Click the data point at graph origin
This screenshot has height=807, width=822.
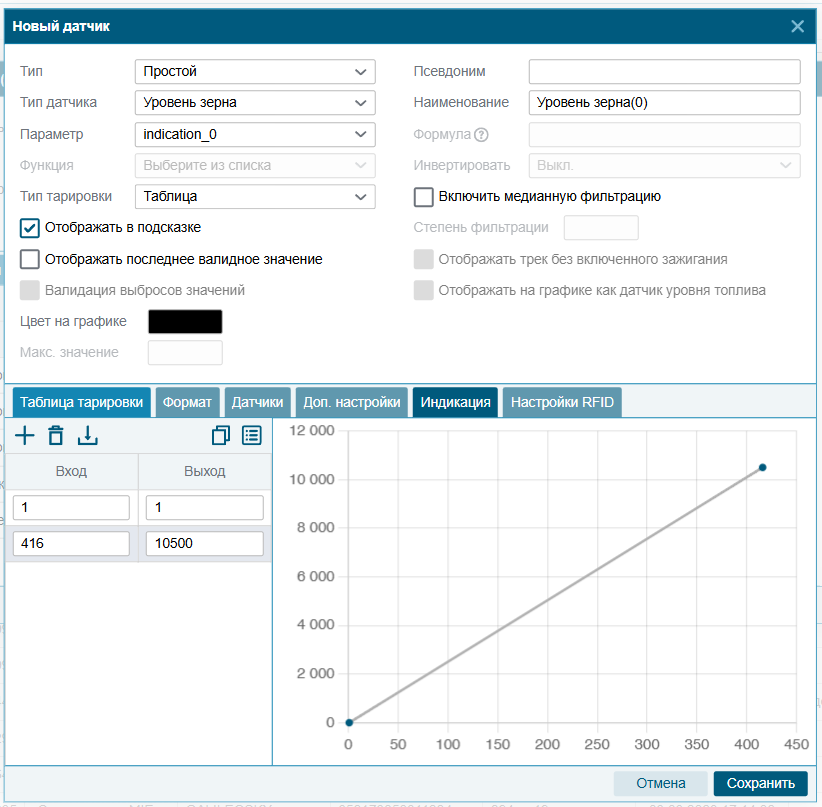pos(349,723)
